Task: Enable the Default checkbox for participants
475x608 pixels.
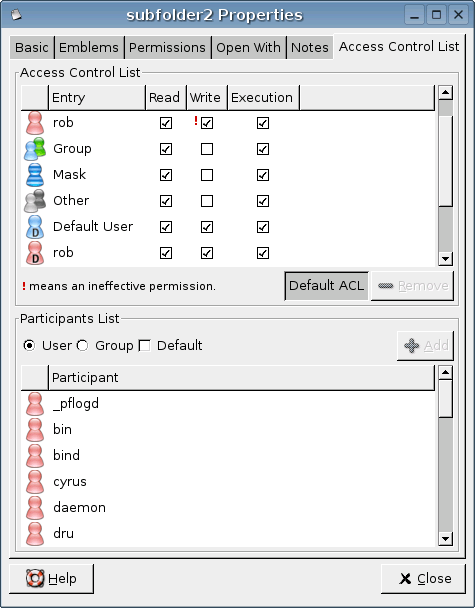Action: 145,345
